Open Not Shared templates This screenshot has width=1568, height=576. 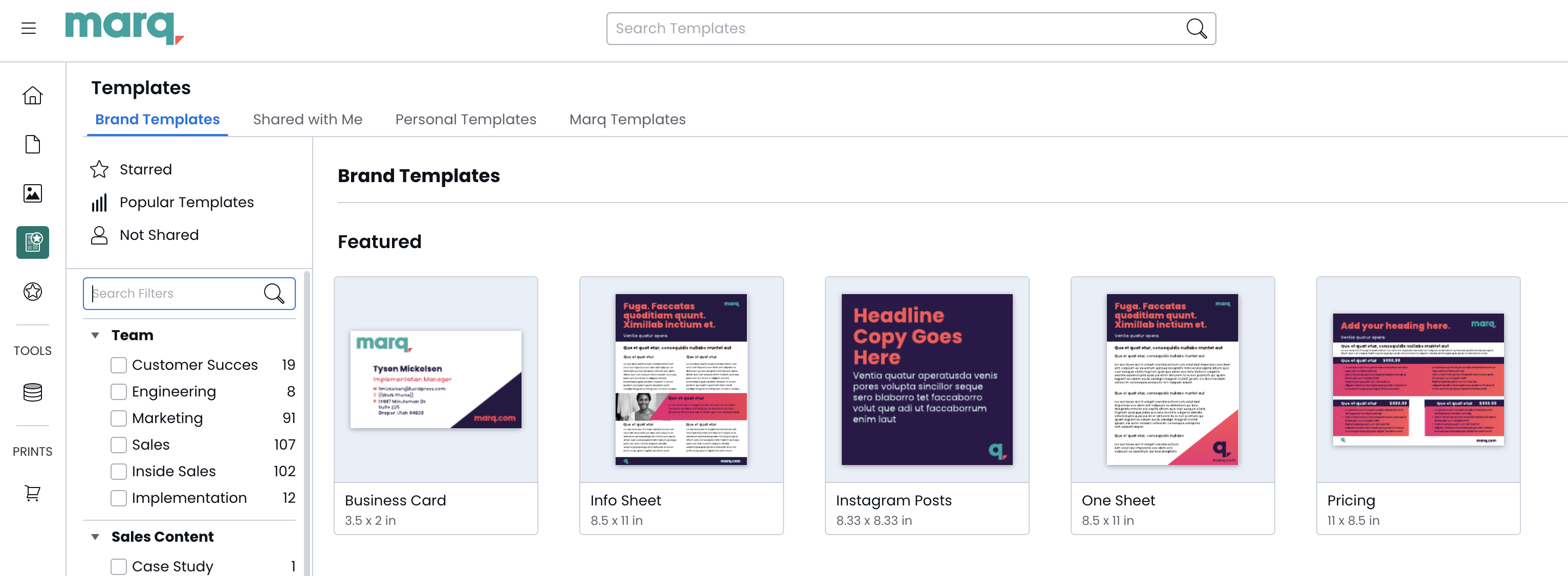point(159,235)
